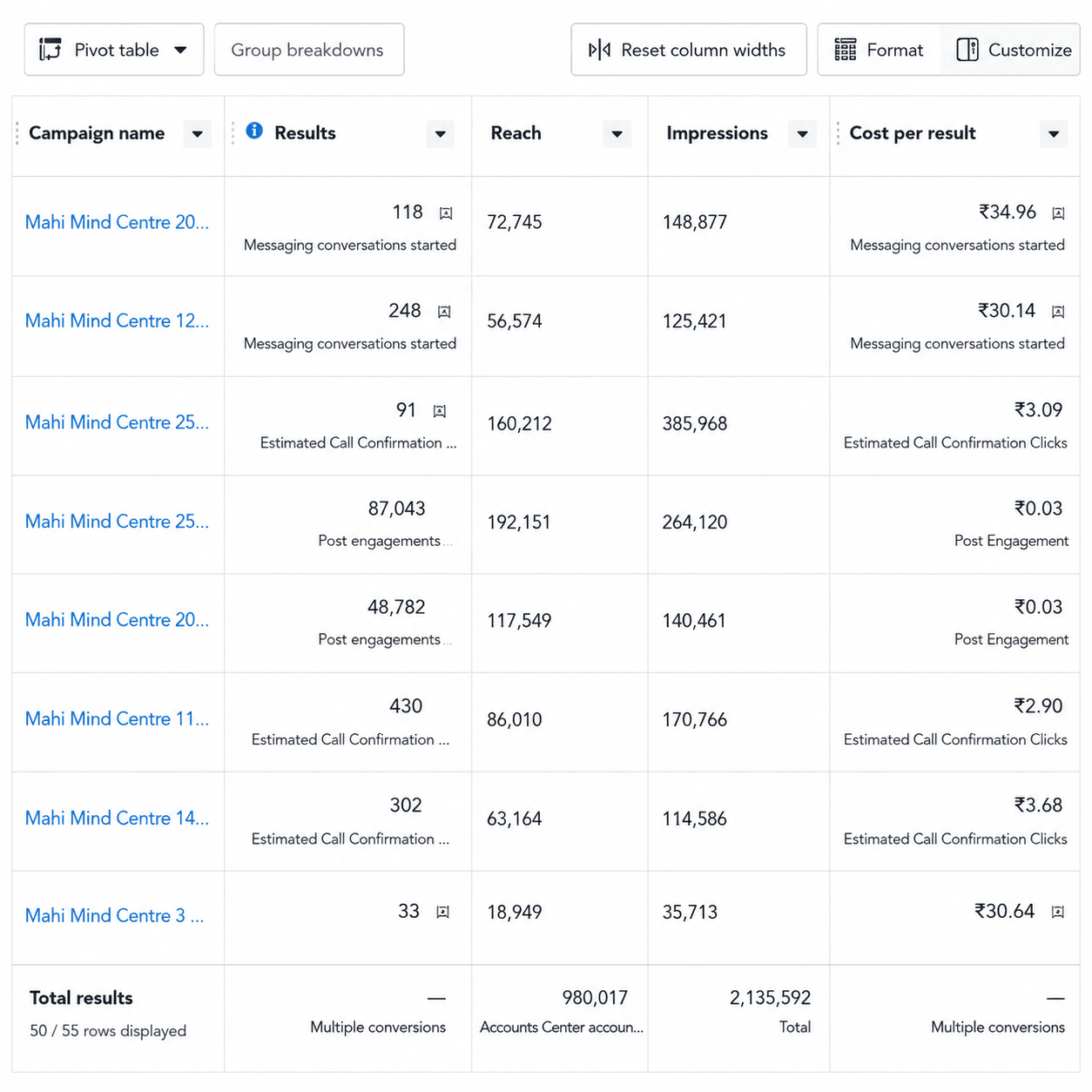Click attribution icon next to 248 results
Image resolution: width=1092 pixels, height=1092 pixels.
click(x=444, y=312)
